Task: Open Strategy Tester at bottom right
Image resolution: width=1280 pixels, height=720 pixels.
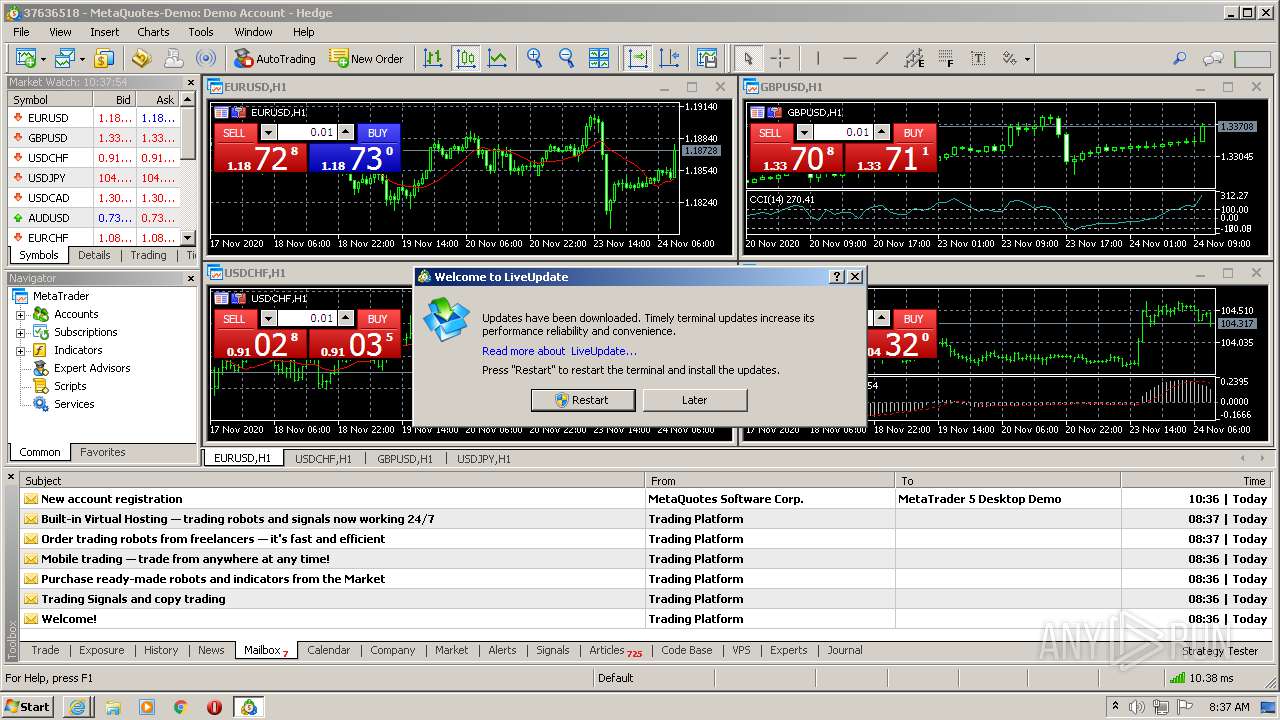Action: (x=1219, y=651)
